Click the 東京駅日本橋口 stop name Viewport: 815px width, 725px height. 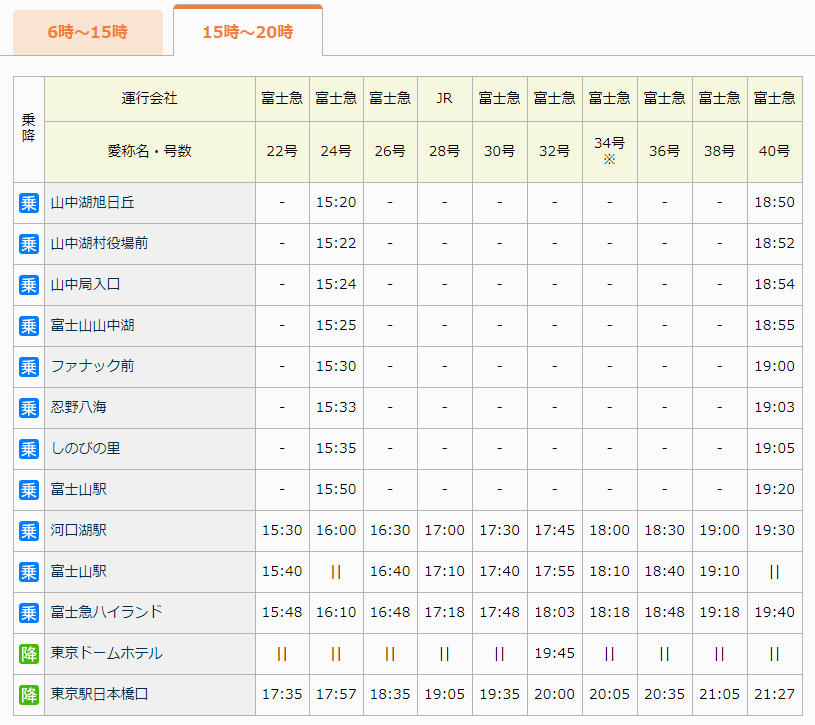(x=99, y=695)
